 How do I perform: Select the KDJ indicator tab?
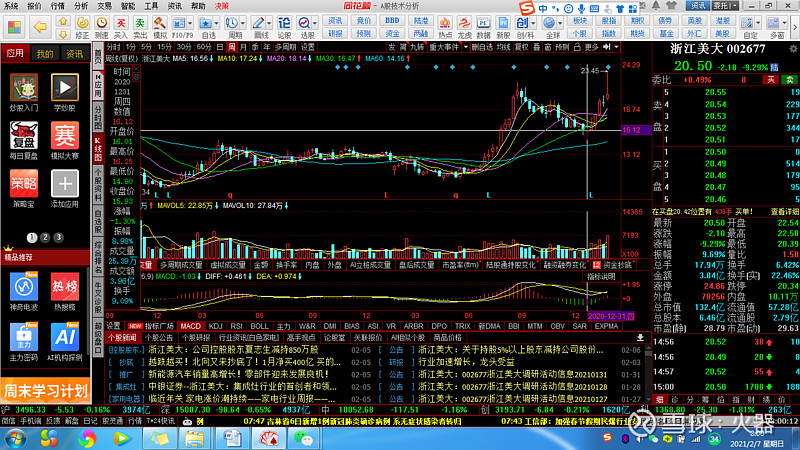click(x=215, y=326)
